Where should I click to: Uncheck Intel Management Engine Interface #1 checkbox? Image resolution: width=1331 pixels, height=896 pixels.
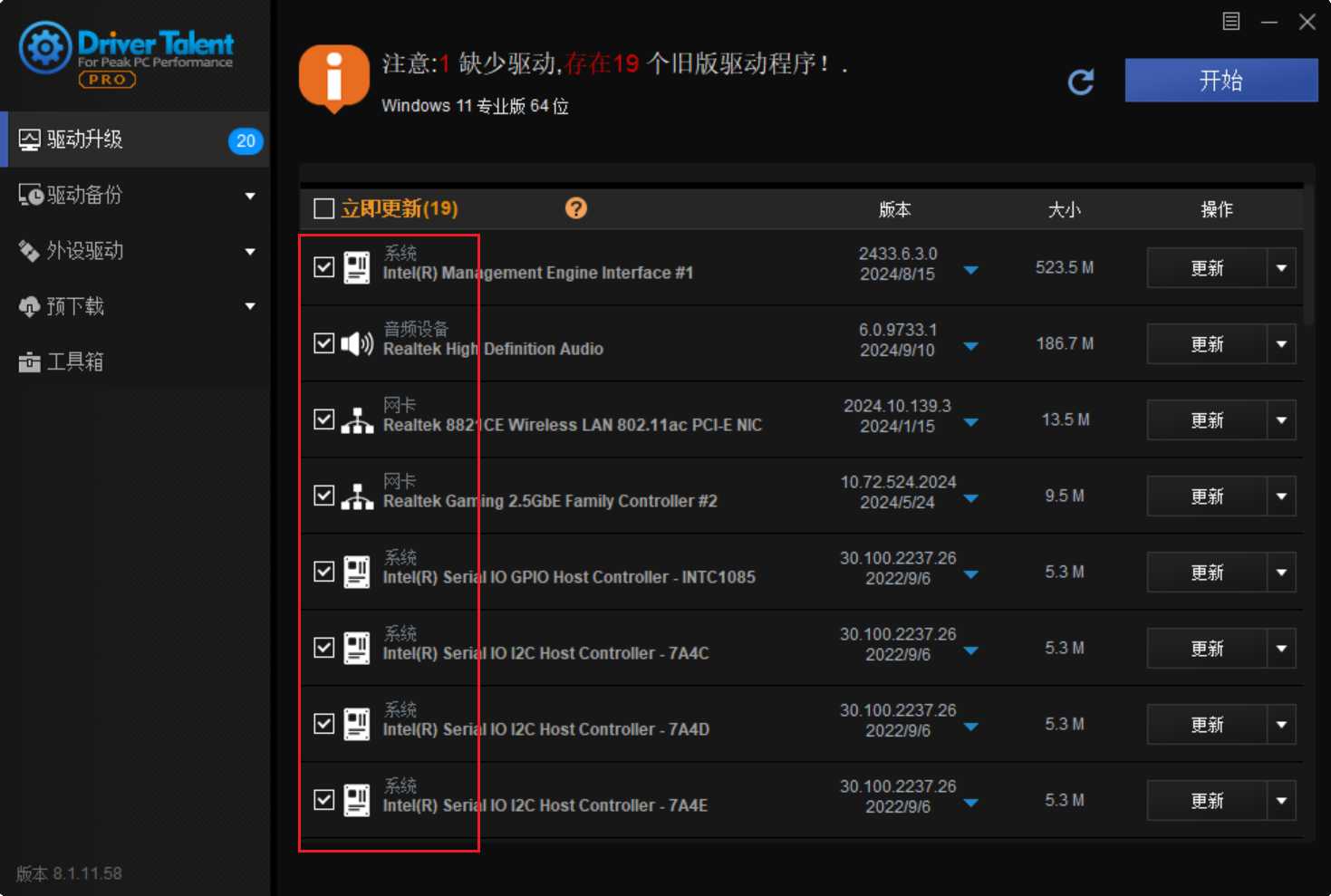(x=323, y=267)
